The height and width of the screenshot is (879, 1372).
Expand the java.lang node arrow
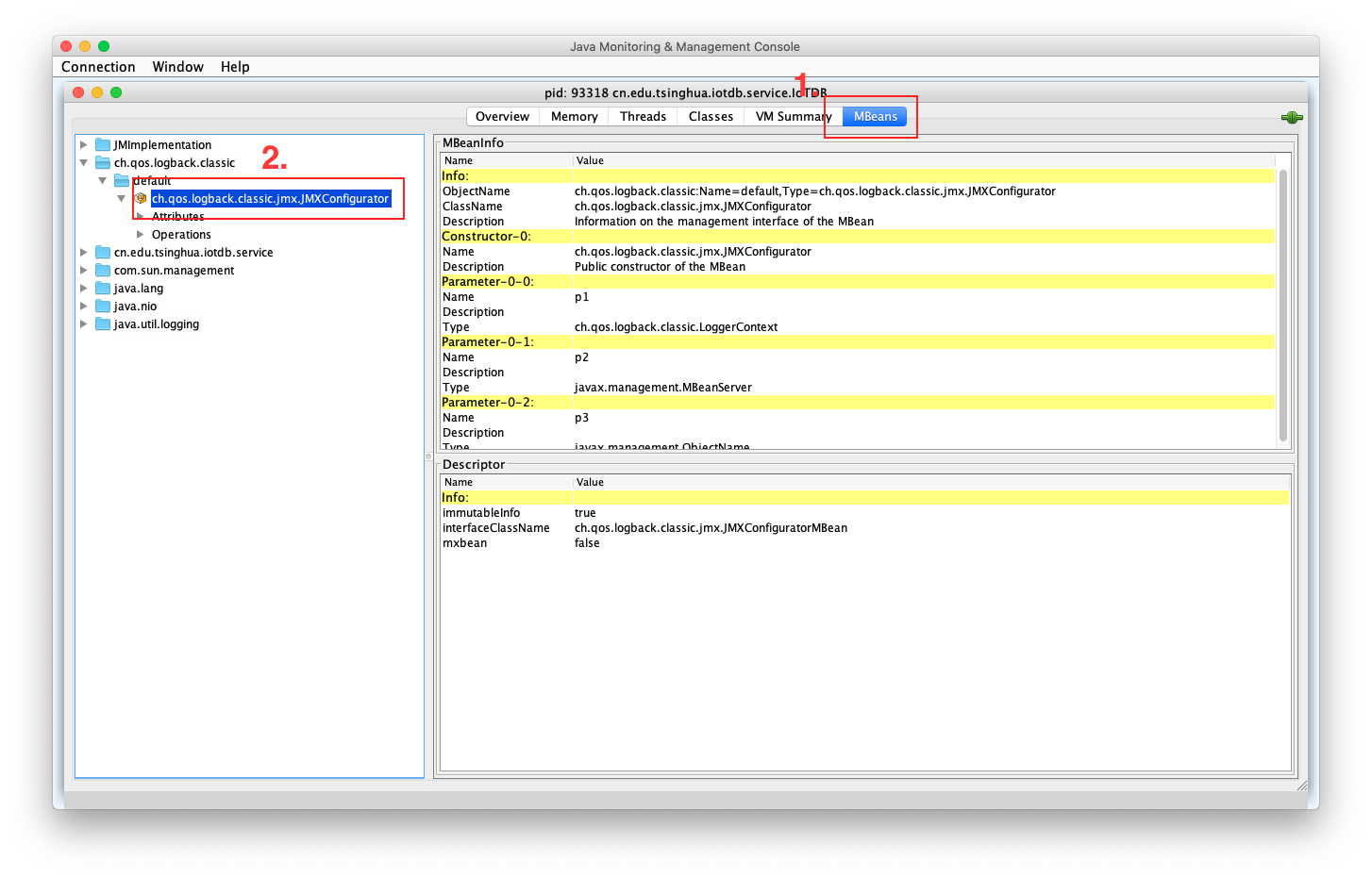coord(84,289)
